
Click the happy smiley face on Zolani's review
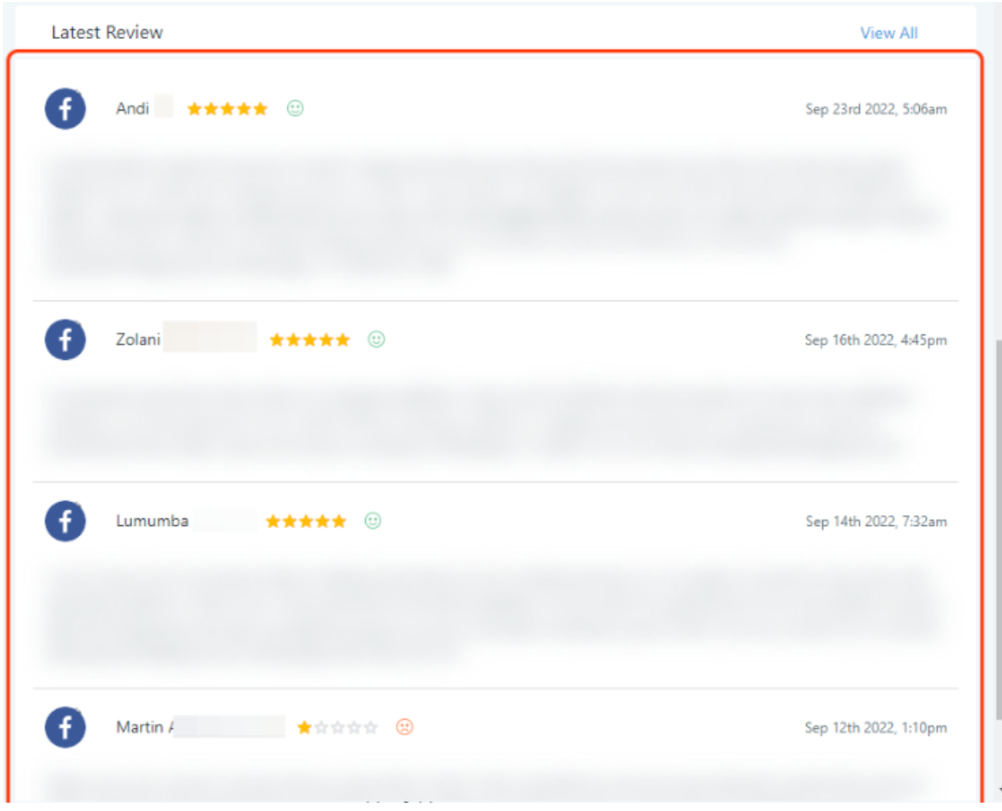click(376, 340)
